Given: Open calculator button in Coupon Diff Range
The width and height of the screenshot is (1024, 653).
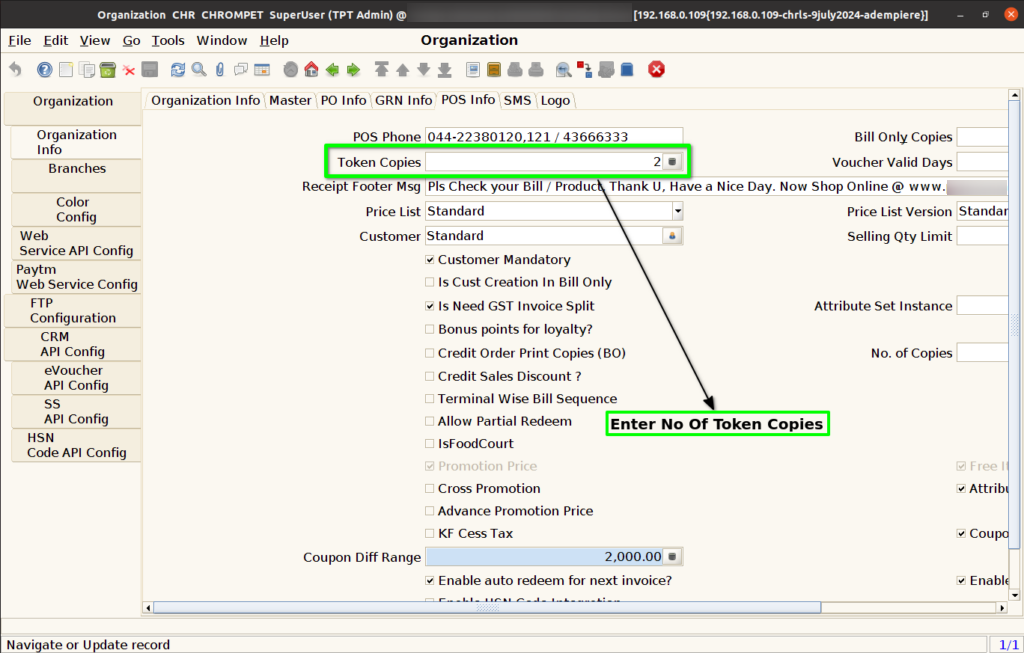Looking at the screenshot, I should coord(672,556).
